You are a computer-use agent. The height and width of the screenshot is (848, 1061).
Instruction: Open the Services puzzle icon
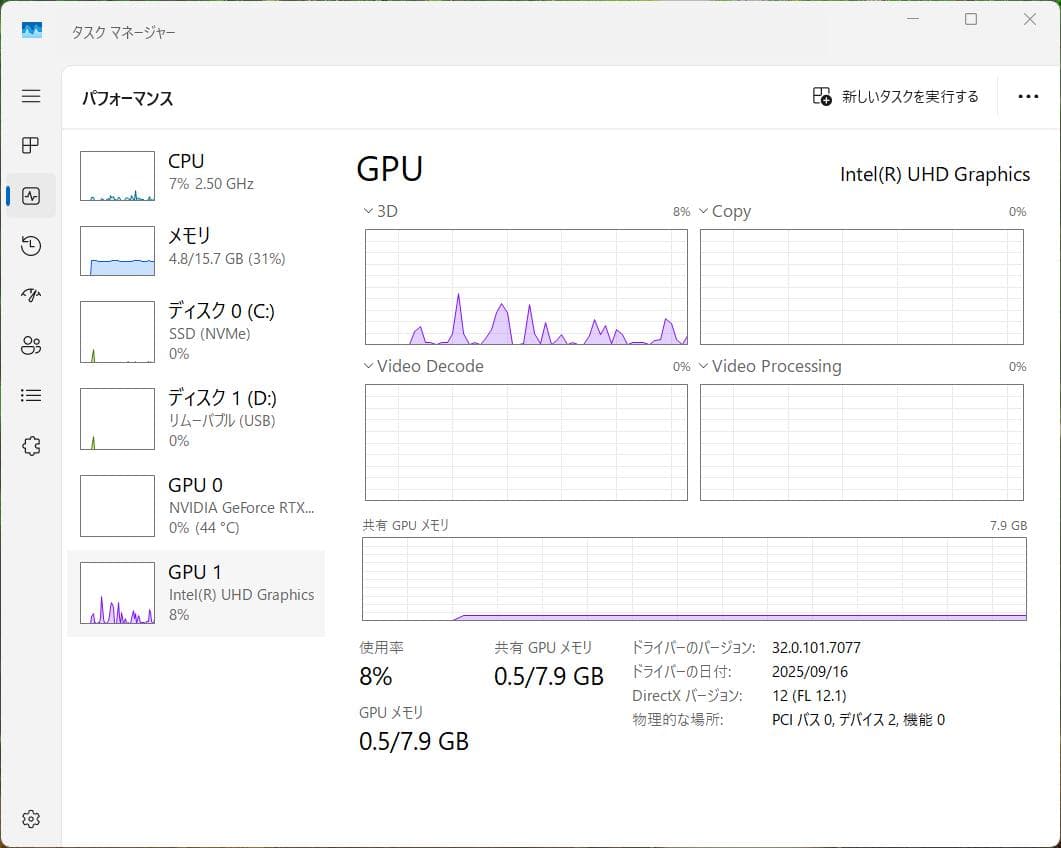[31, 446]
